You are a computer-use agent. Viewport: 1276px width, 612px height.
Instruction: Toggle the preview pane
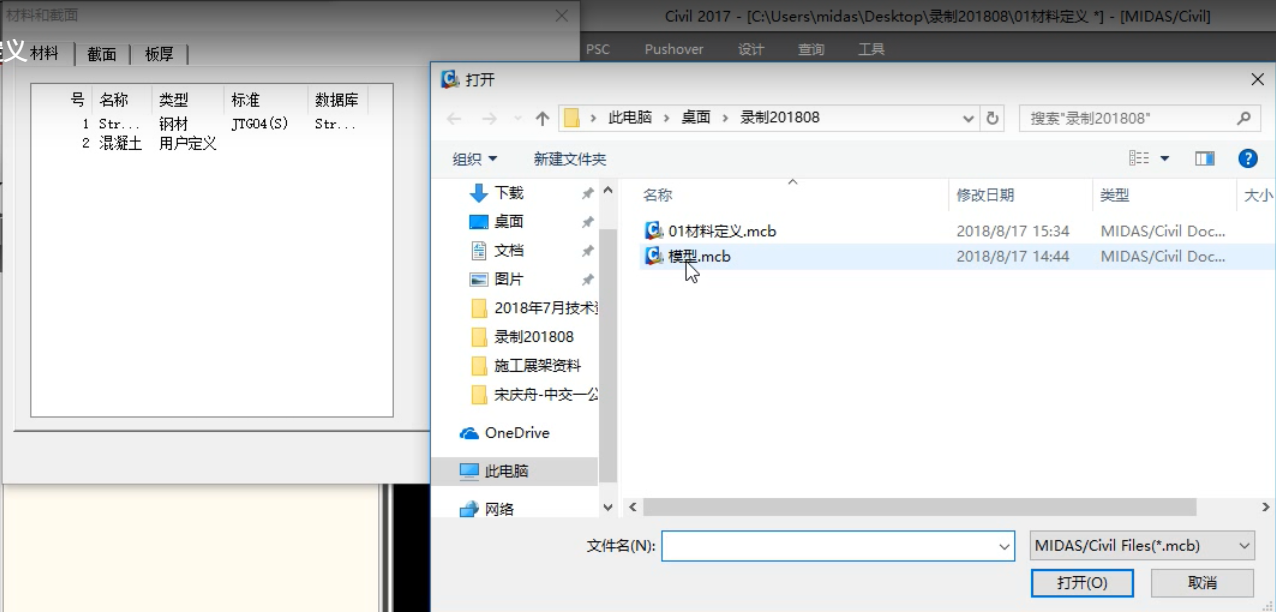(1205, 158)
